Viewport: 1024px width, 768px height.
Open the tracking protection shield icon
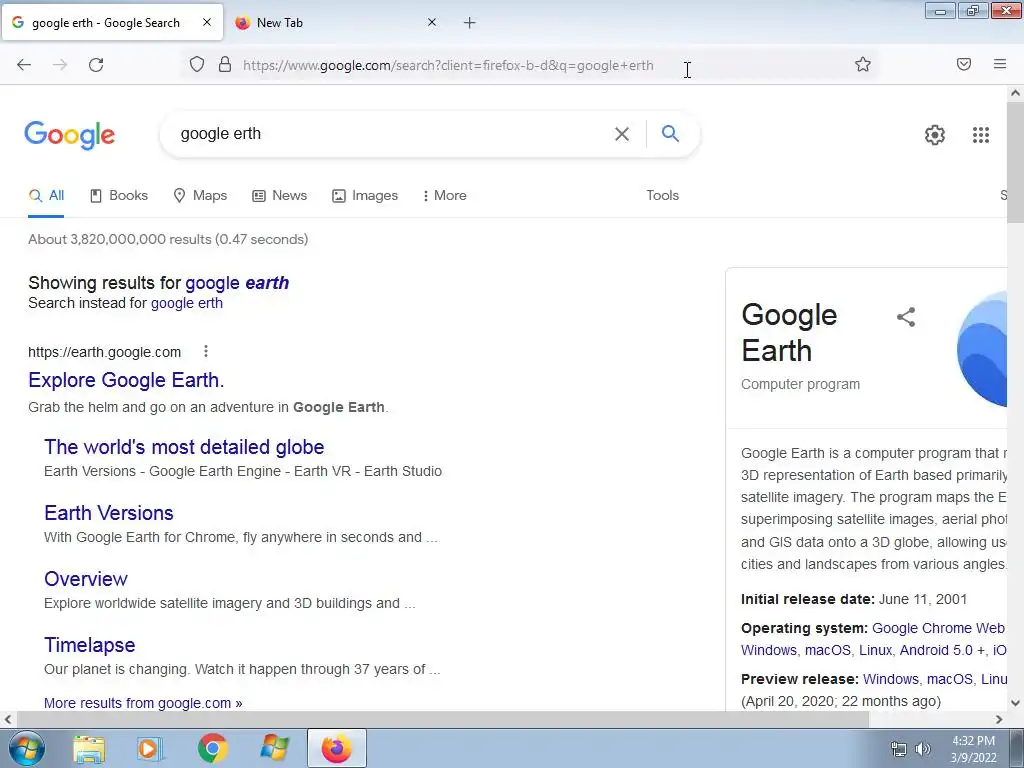pos(197,65)
